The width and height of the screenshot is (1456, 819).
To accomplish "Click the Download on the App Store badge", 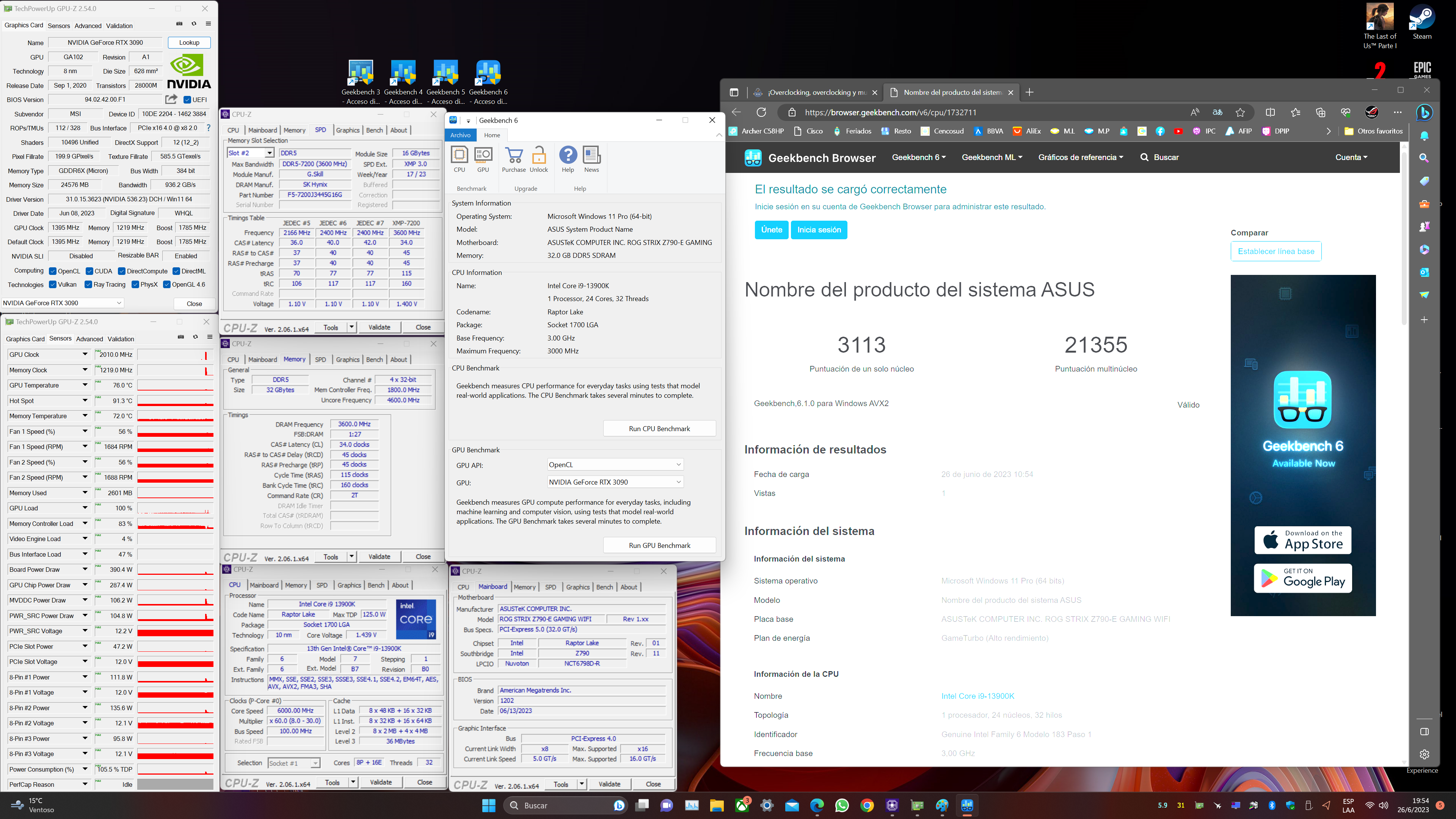I will click(1303, 540).
